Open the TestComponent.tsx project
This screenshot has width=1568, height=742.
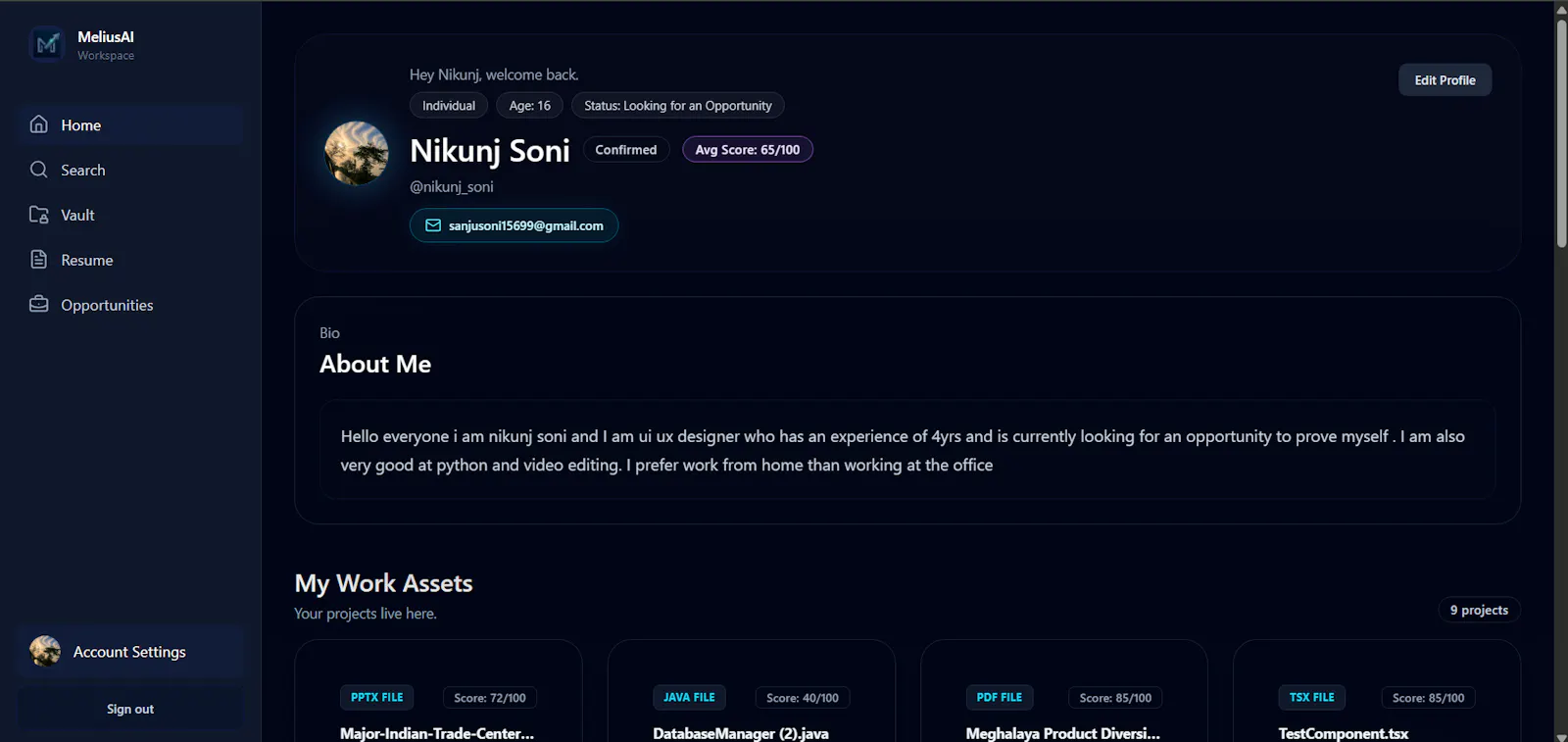(x=1344, y=733)
